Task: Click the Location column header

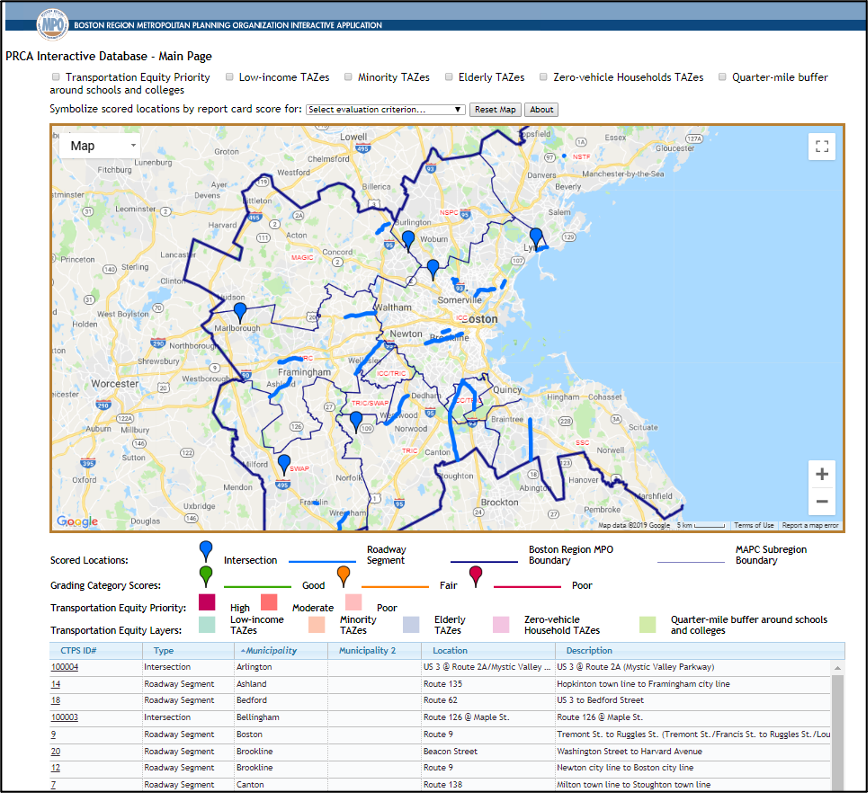Action: coord(450,651)
